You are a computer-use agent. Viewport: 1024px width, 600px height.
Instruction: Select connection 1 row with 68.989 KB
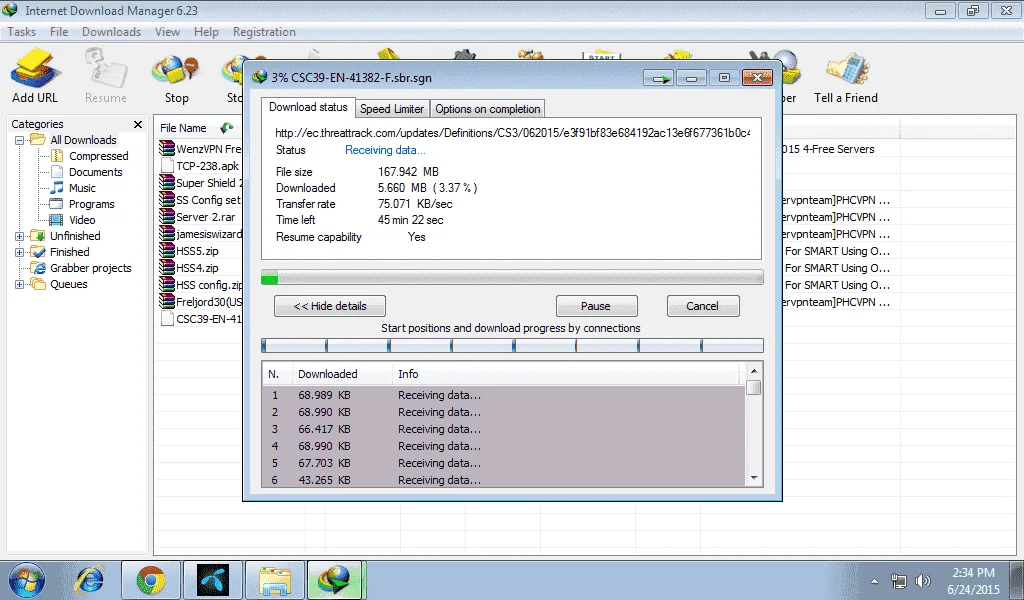point(504,395)
